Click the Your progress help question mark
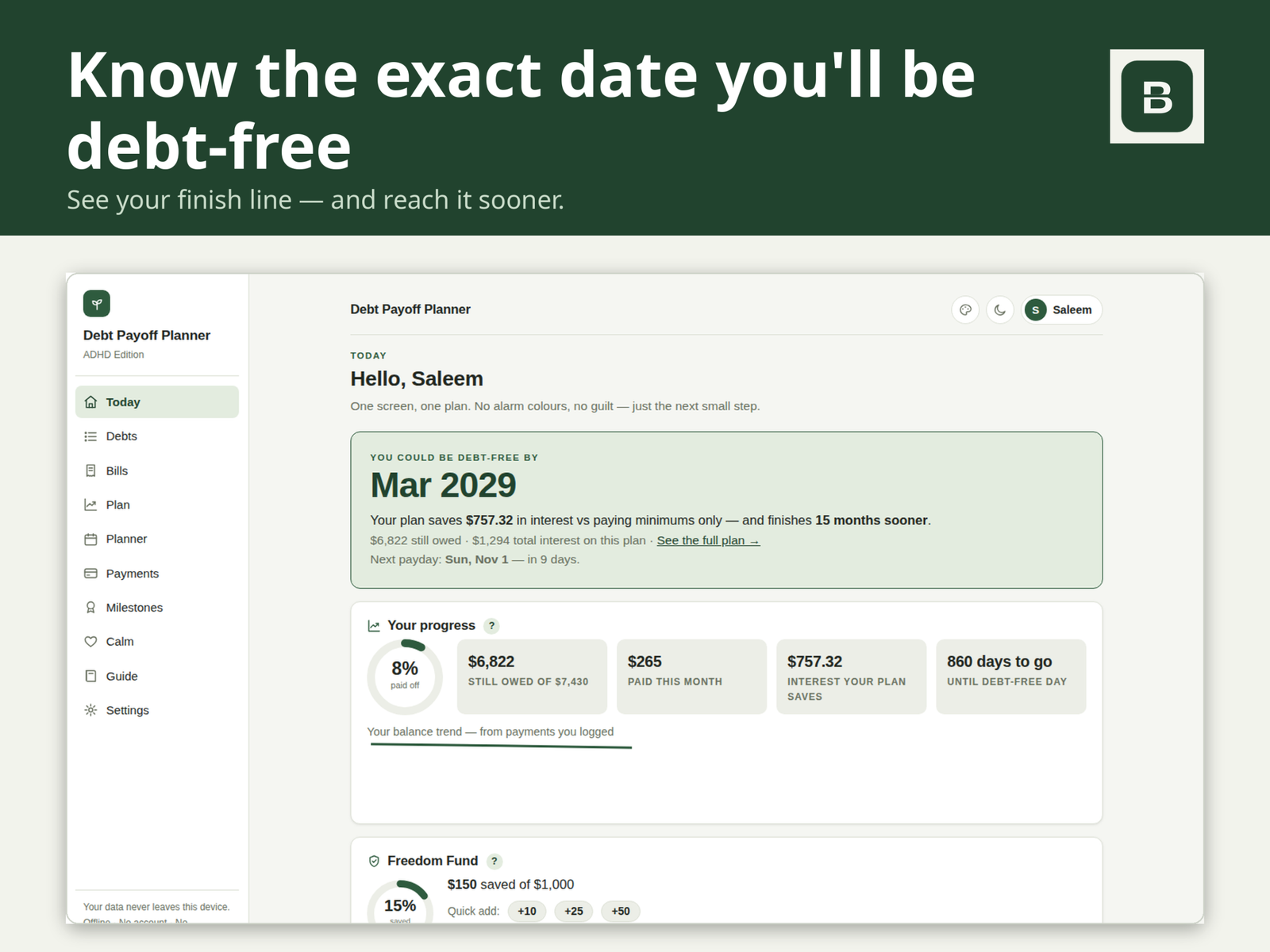 [x=492, y=625]
